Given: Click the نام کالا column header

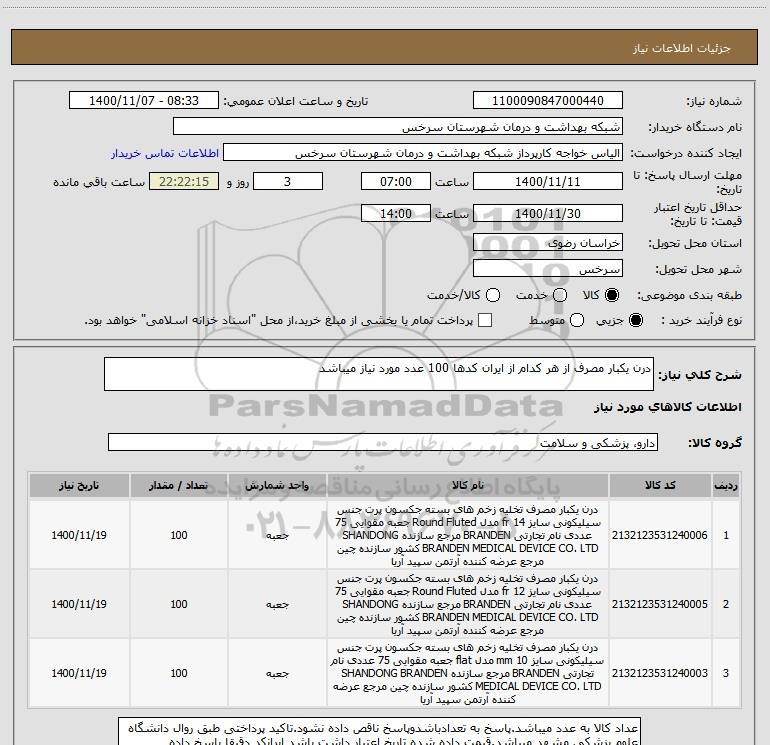Looking at the screenshot, I should (468, 486).
